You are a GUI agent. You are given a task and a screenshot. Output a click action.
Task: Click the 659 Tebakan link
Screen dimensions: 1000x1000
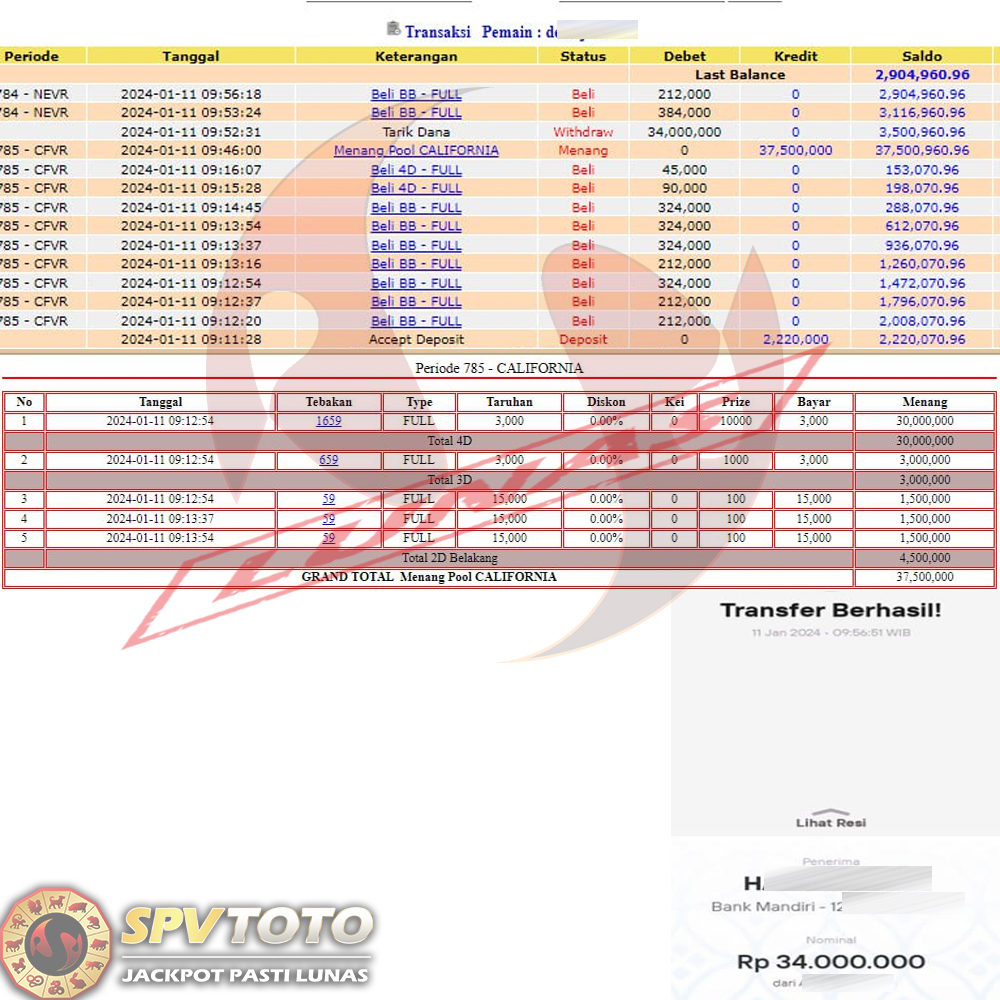coord(328,460)
